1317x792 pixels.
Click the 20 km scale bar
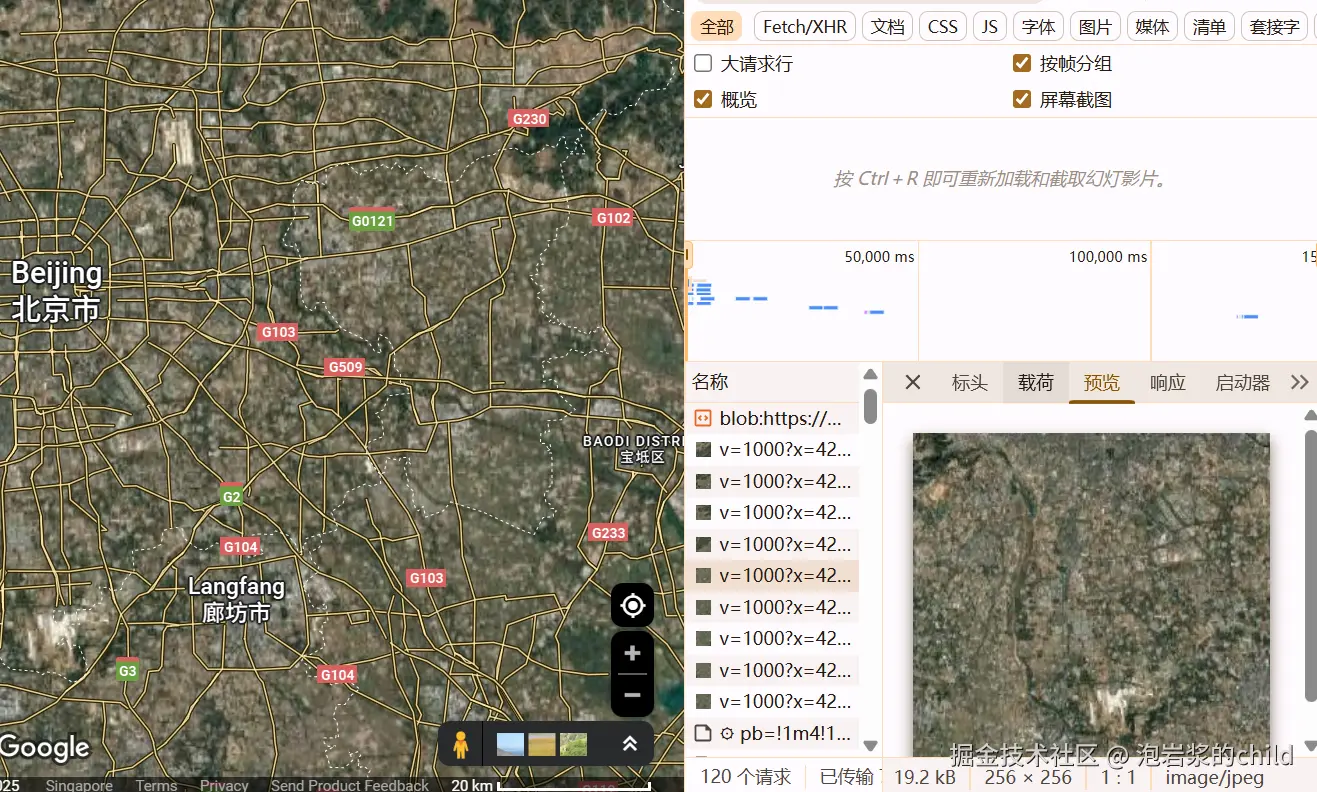click(x=550, y=785)
